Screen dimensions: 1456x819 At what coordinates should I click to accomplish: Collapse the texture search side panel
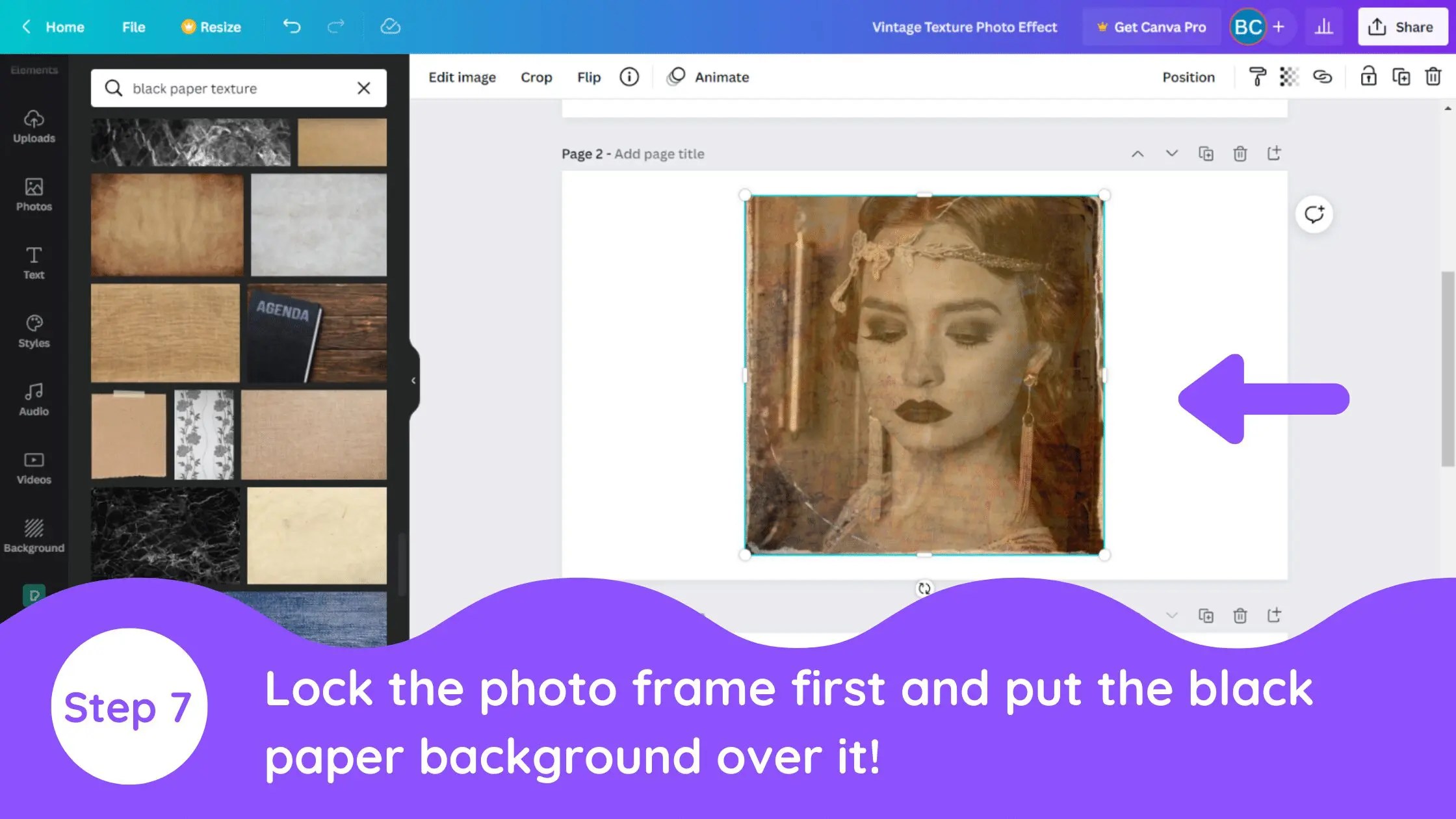pyautogui.click(x=413, y=380)
